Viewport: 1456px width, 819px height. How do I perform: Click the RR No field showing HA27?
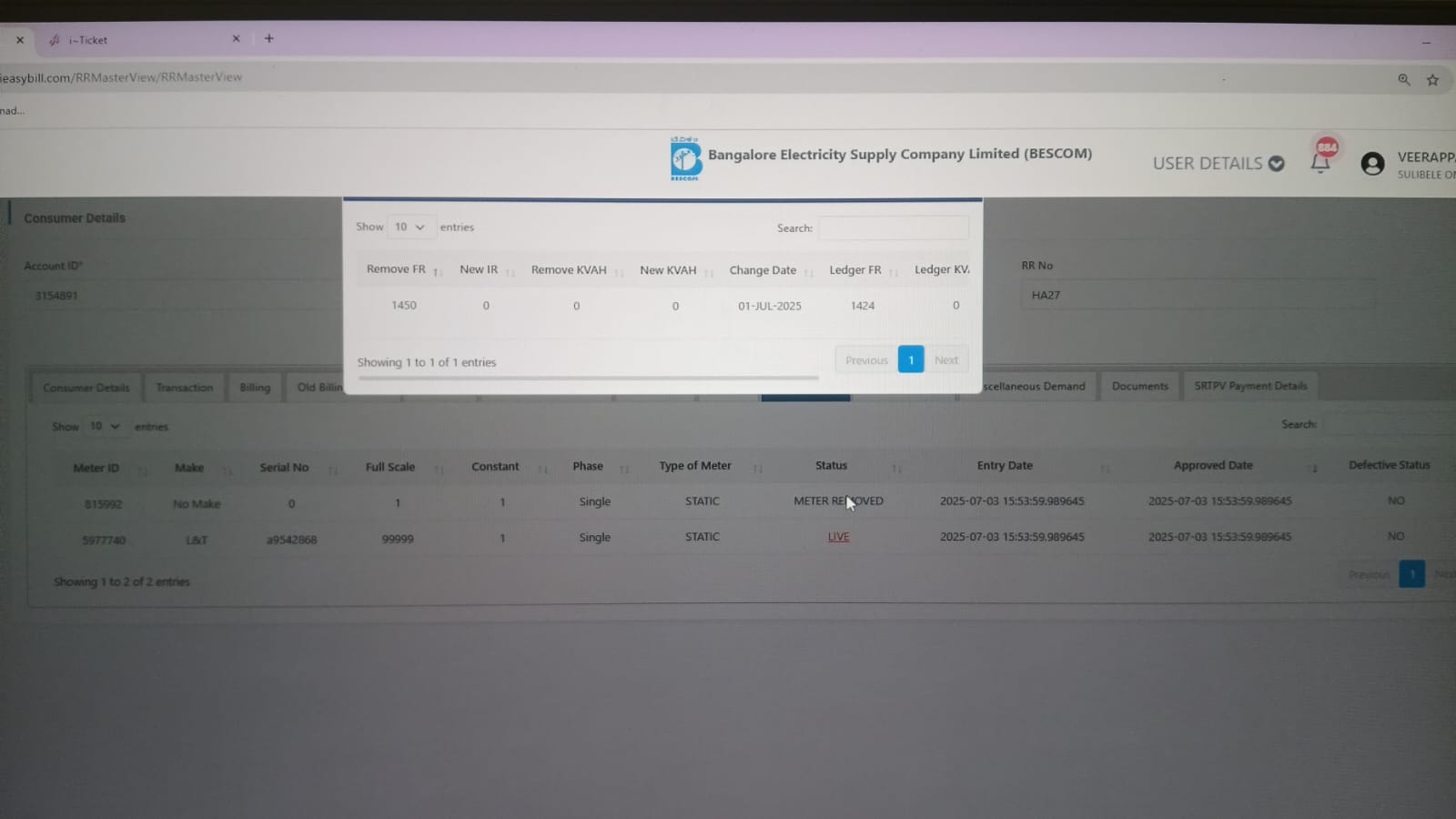(1198, 296)
